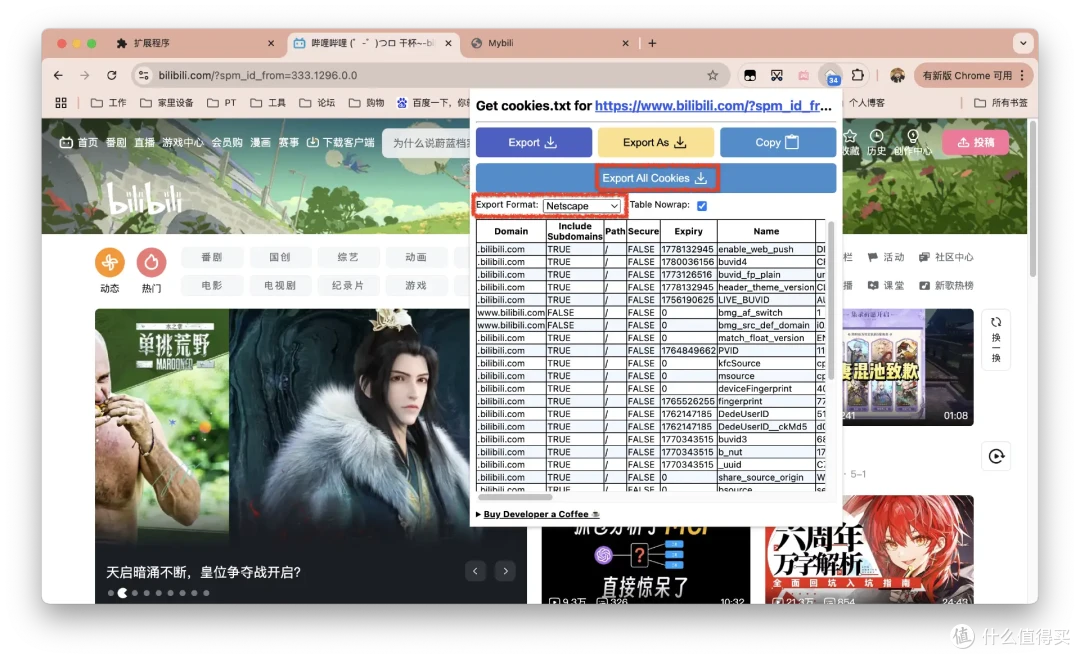Viewport: 1080px width, 659px height.
Task: Click the orange 动态 feed icon
Action: [x=108, y=260]
